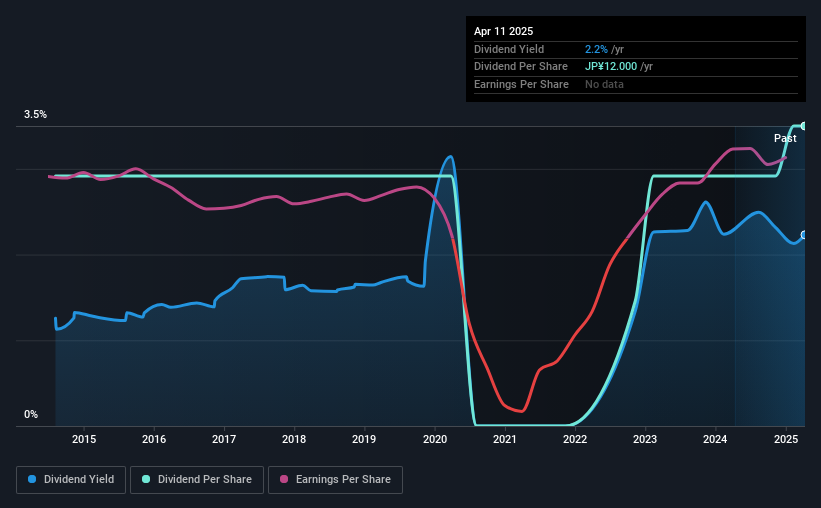Click the Past label in the chart
This screenshot has width=821, height=508.
coord(785,138)
